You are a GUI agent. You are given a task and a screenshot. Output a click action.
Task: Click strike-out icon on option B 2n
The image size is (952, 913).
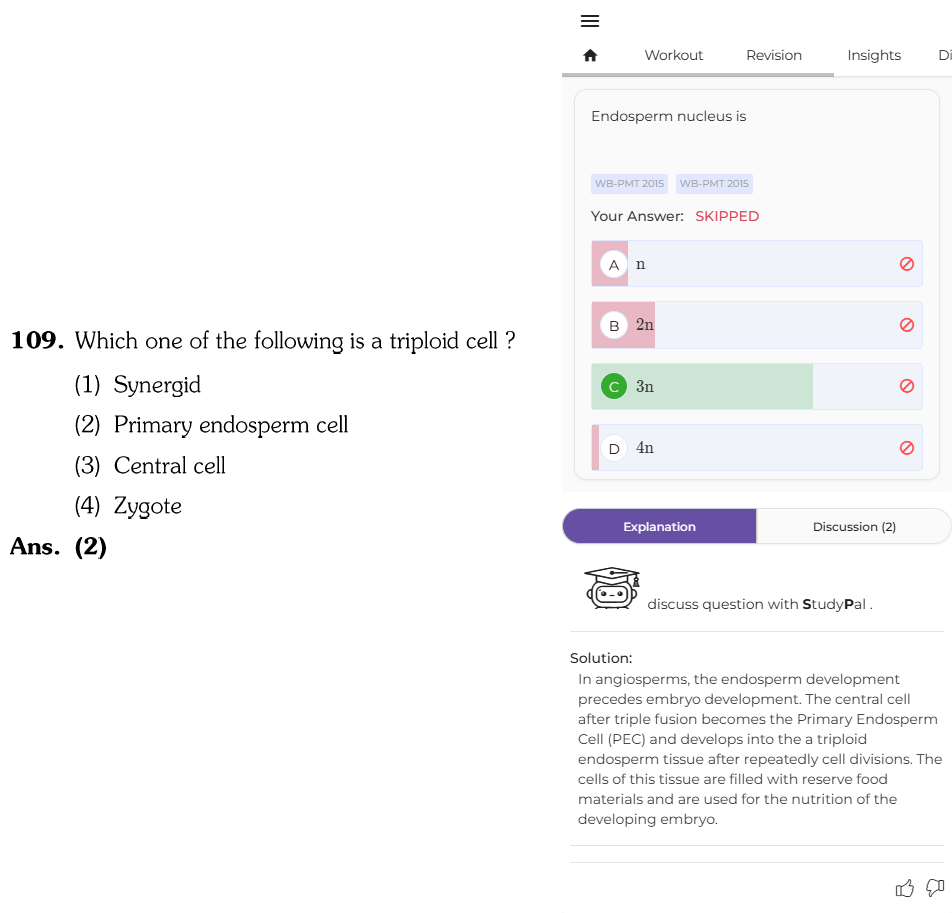[x=906, y=325]
